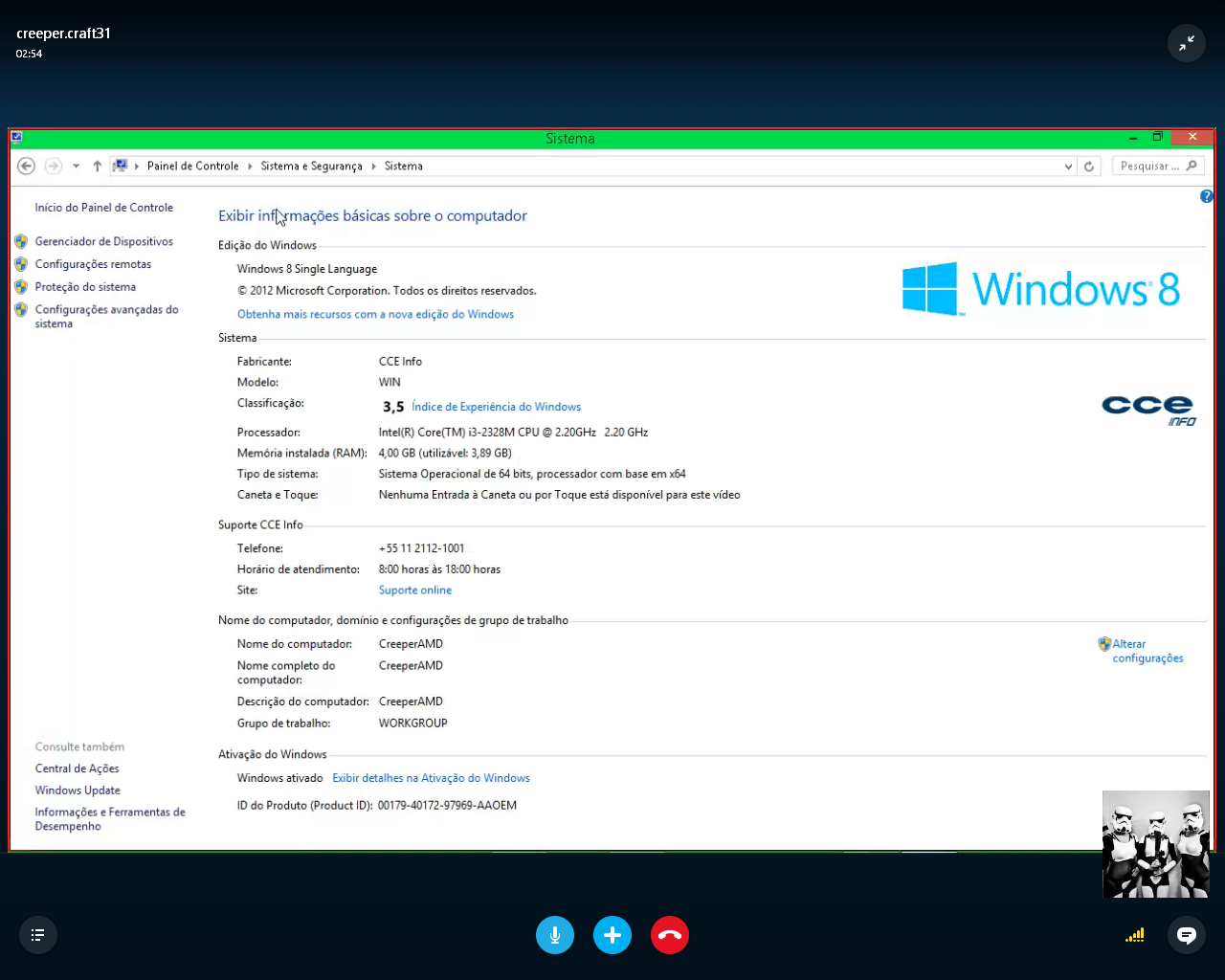Open Gerenciador de Dispositivos
The width and height of the screenshot is (1225, 980).
(104, 241)
